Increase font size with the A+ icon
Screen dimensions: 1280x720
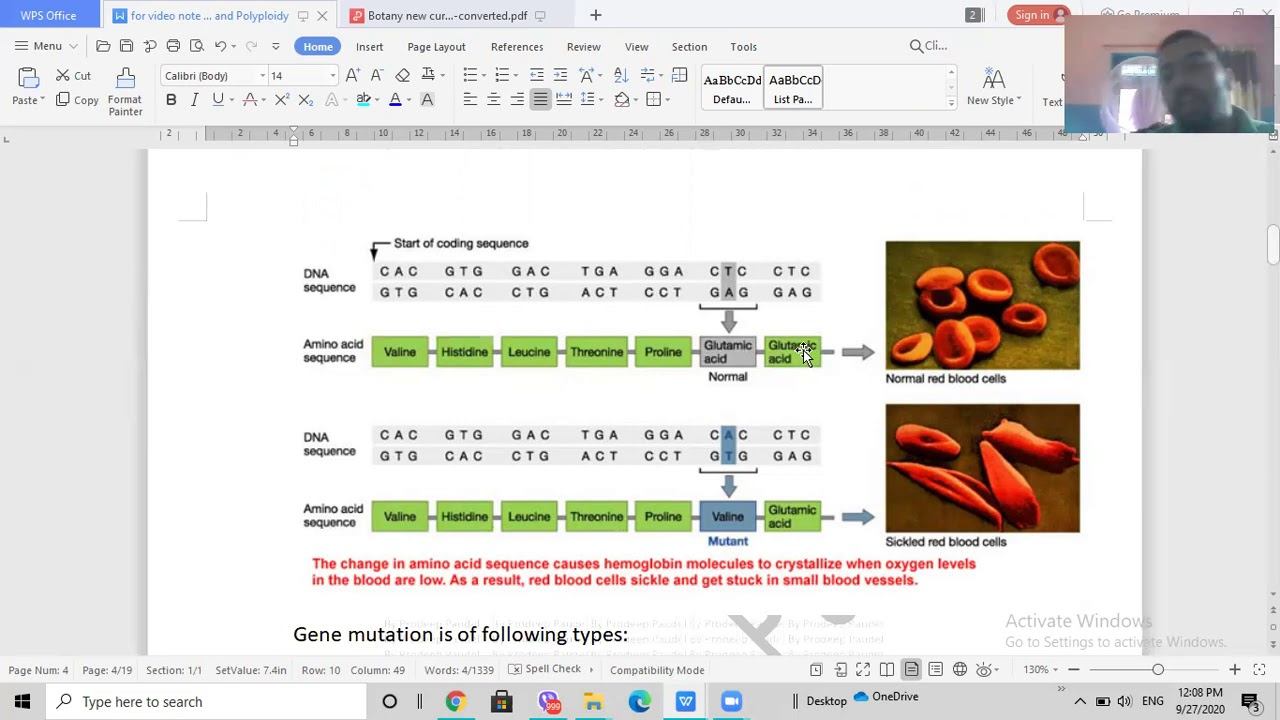352,75
